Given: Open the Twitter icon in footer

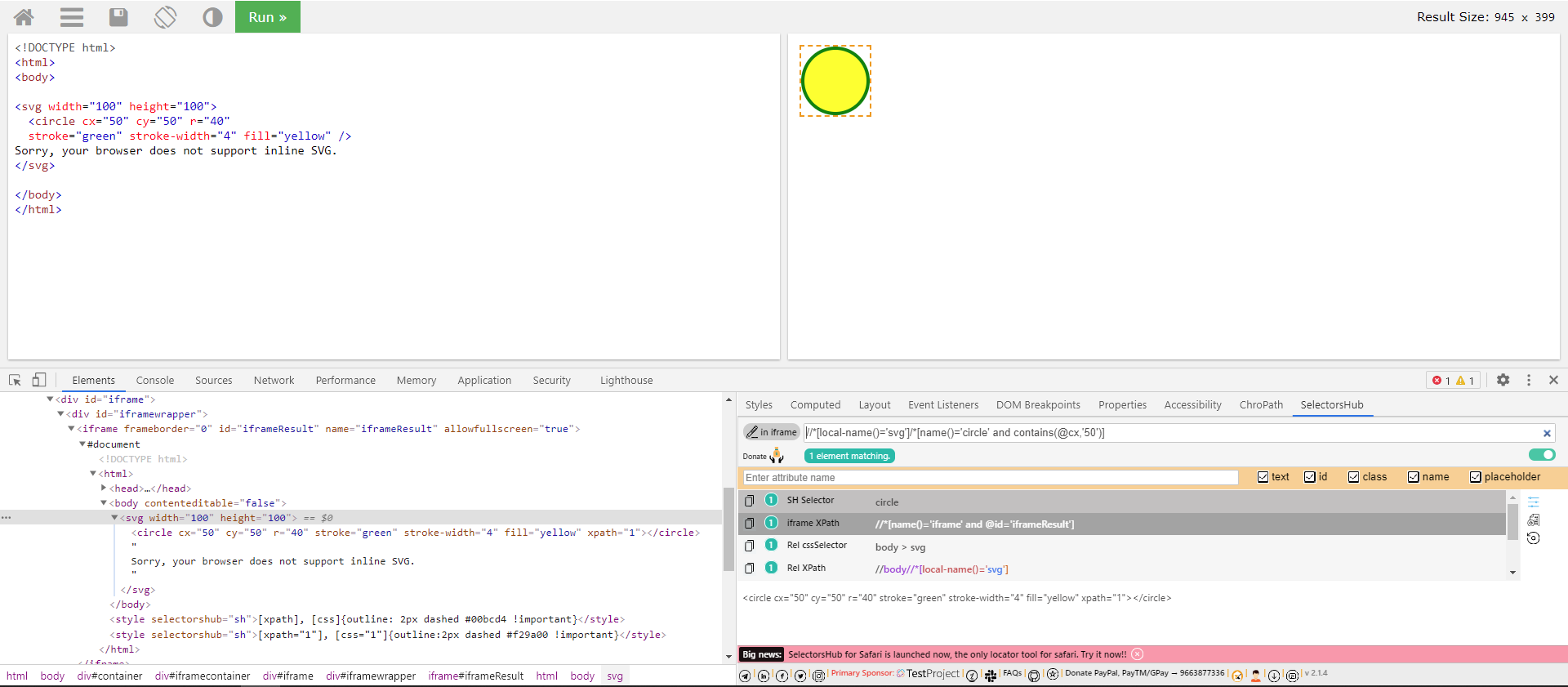Looking at the screenshot, I should [800, 676].
